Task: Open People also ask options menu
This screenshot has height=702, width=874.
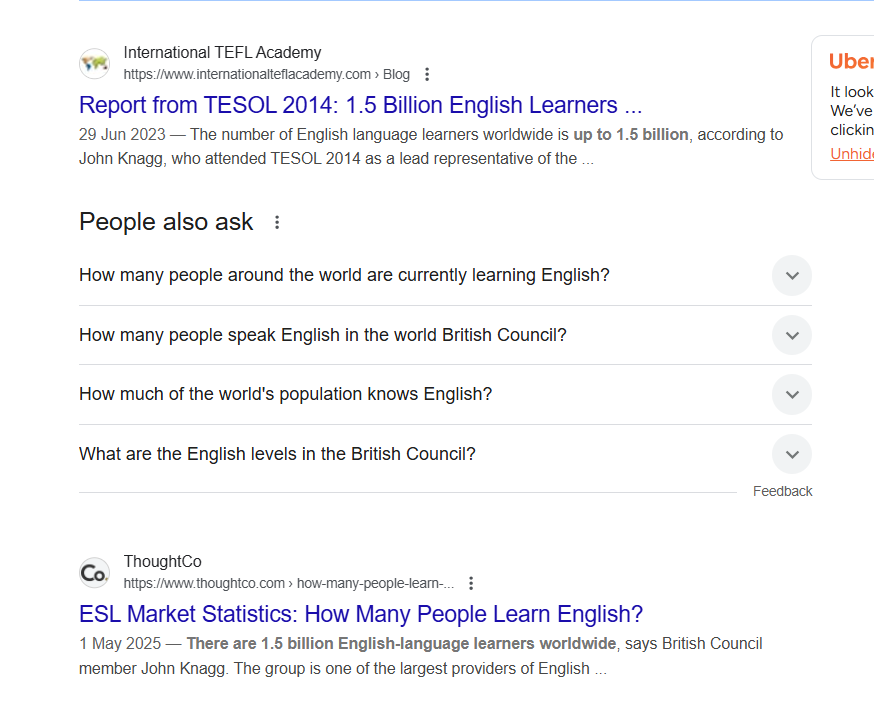Action: pos(277,222)
